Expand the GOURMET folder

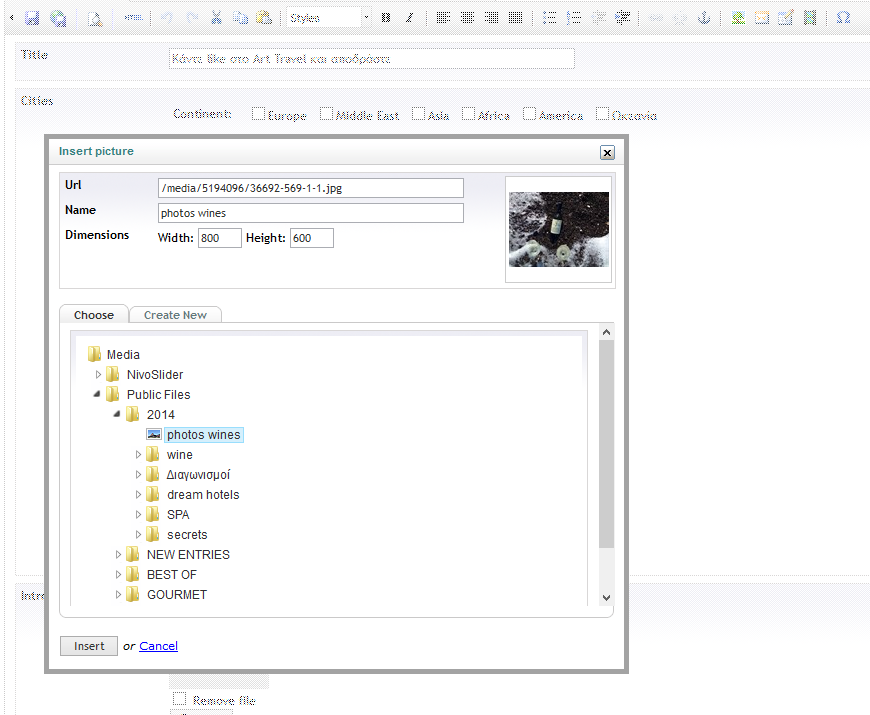pos(118,595)
